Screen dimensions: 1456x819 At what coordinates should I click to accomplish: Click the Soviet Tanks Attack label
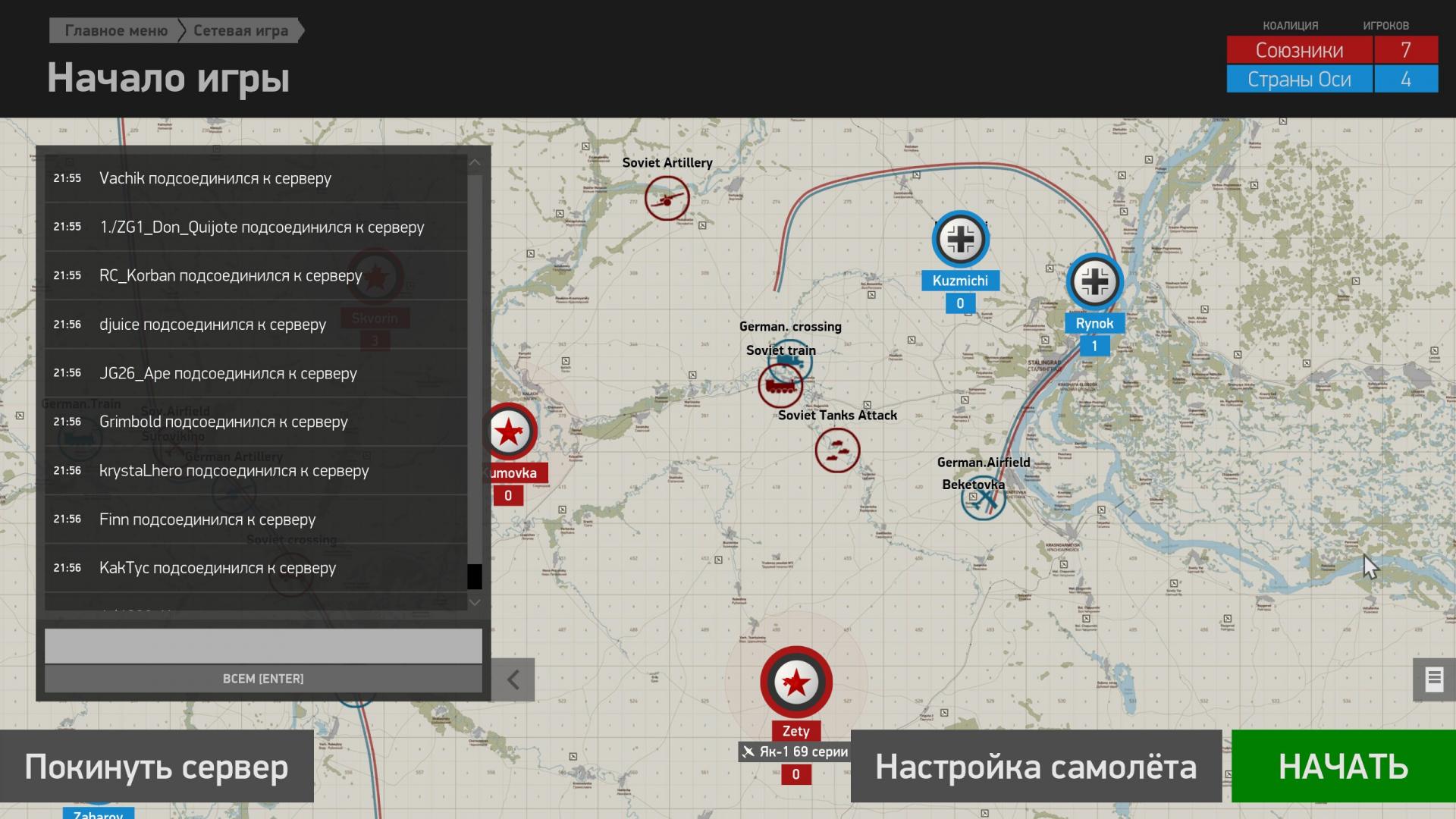837,415
